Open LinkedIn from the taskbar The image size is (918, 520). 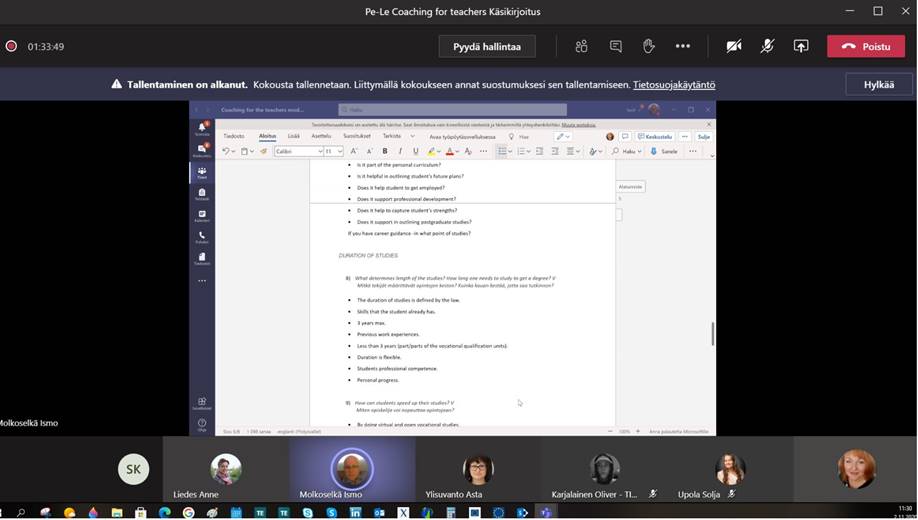pos(355,512)
